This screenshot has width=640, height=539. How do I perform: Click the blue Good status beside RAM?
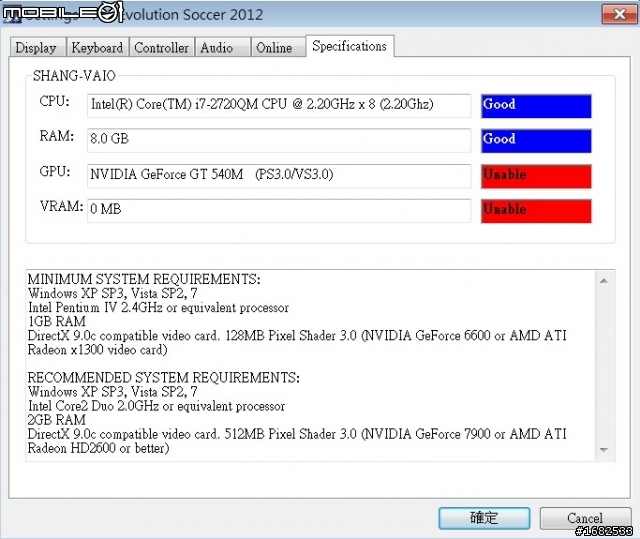(x=536, y=141)
